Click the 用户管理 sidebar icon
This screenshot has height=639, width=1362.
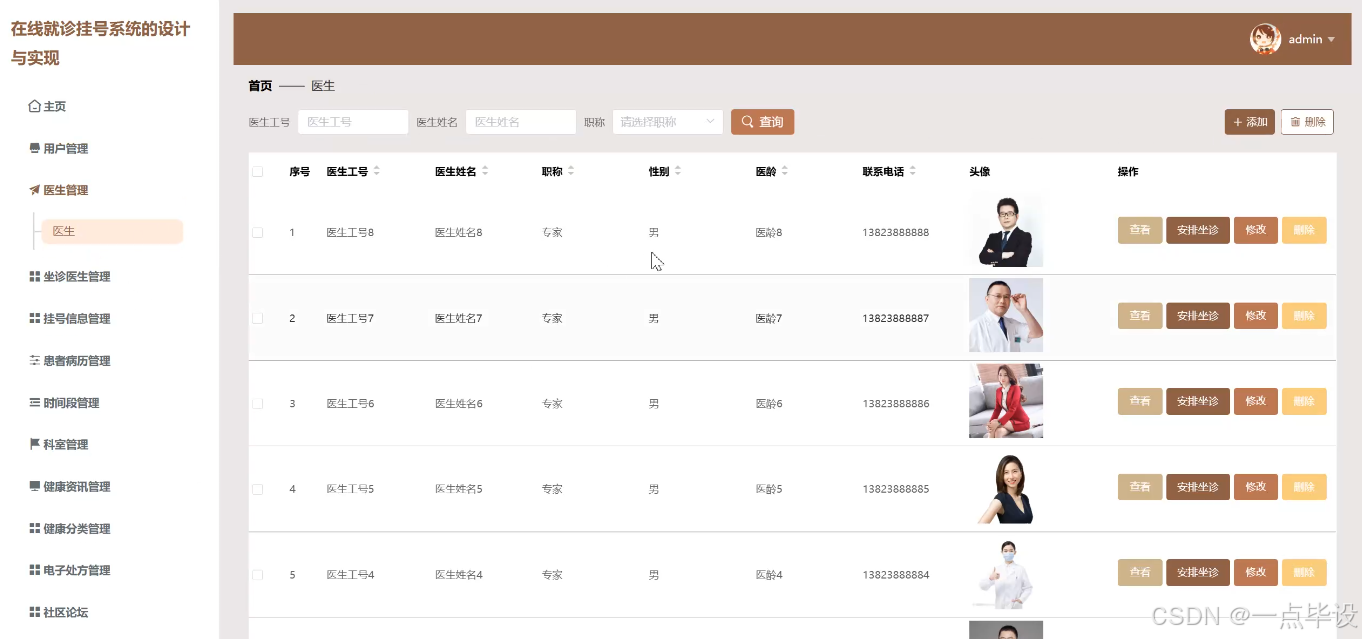pos(35,148)
